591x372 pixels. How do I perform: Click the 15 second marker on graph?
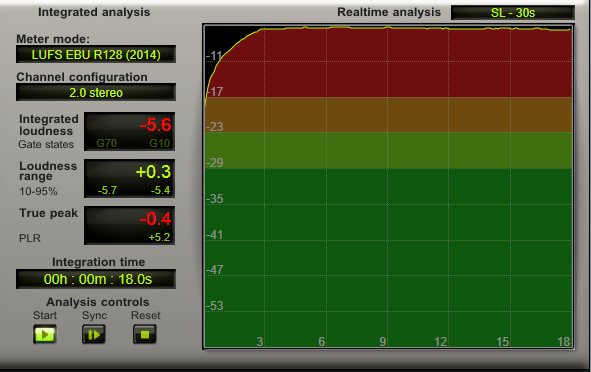[x=502, y=341]
